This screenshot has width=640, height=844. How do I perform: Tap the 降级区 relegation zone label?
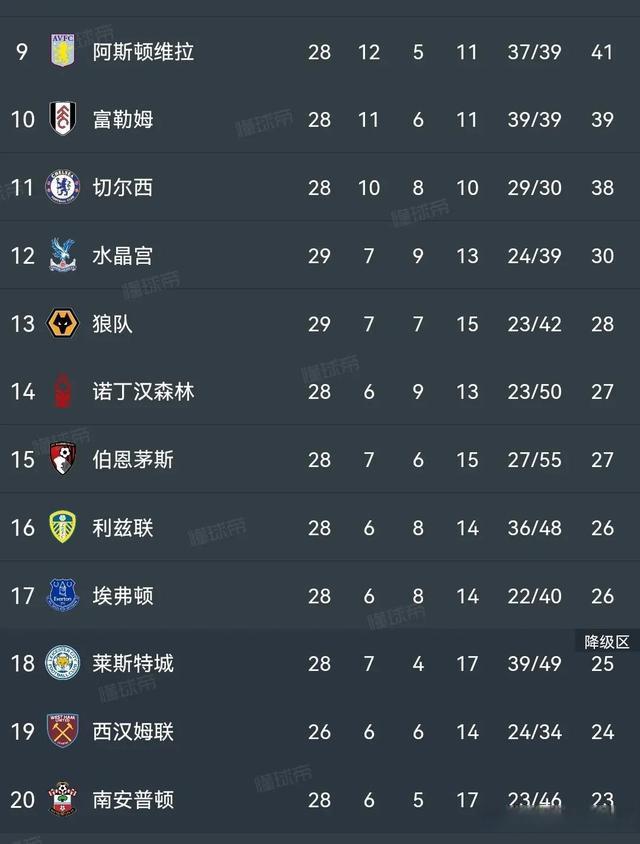point(607,641)
